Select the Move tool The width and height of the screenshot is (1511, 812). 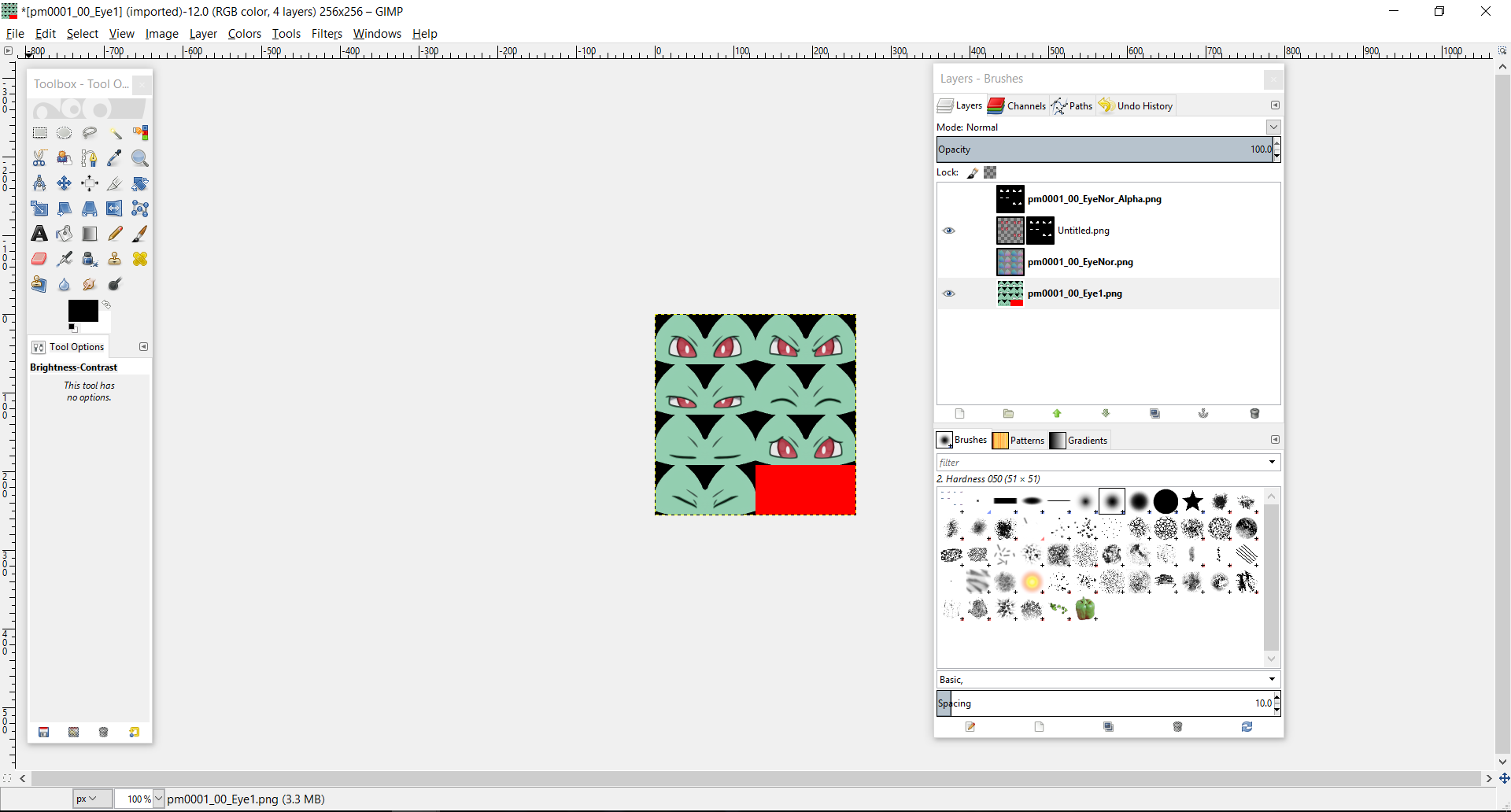click(65, 183)
